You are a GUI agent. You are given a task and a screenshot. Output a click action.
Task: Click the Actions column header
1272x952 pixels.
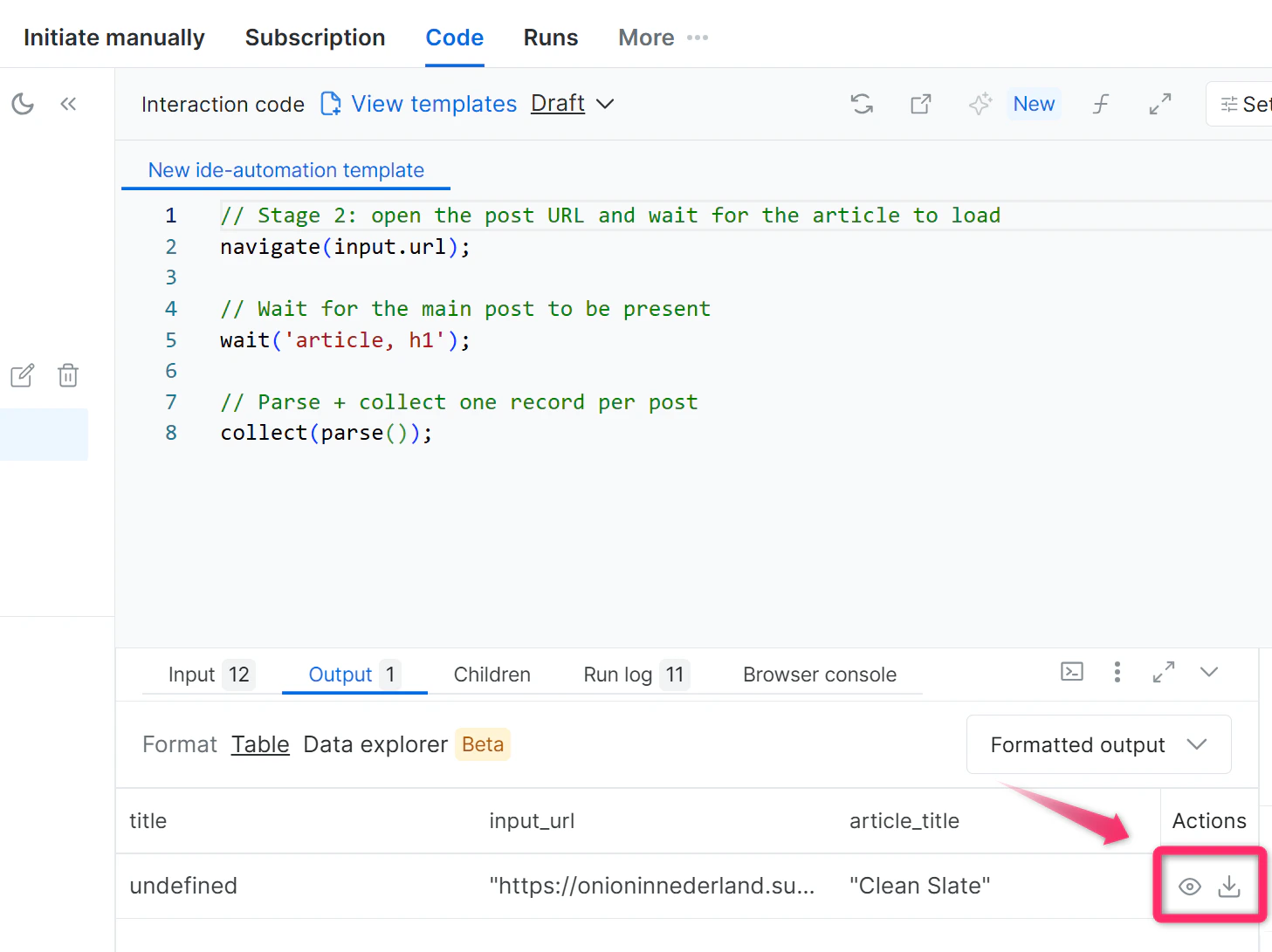[x=1209, y=821]
